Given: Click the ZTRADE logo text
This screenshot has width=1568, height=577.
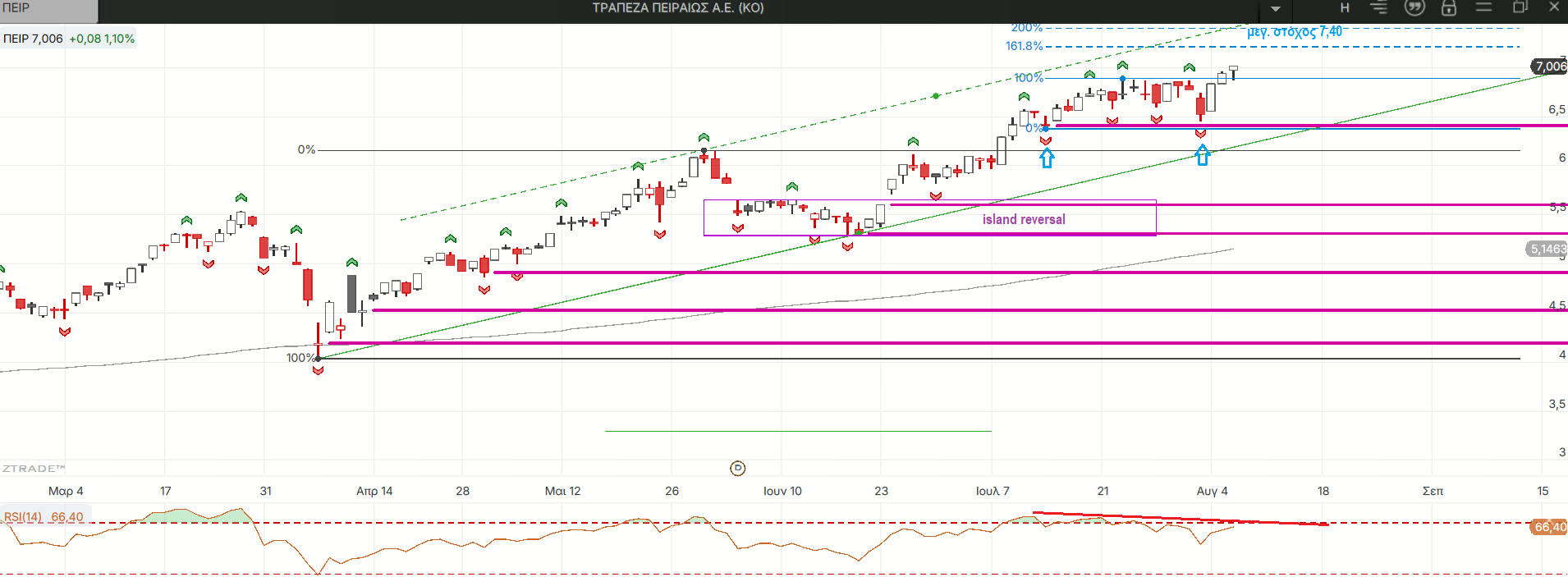Looking at the screenshot, I should pyautogui.click(x=33, y=469).
